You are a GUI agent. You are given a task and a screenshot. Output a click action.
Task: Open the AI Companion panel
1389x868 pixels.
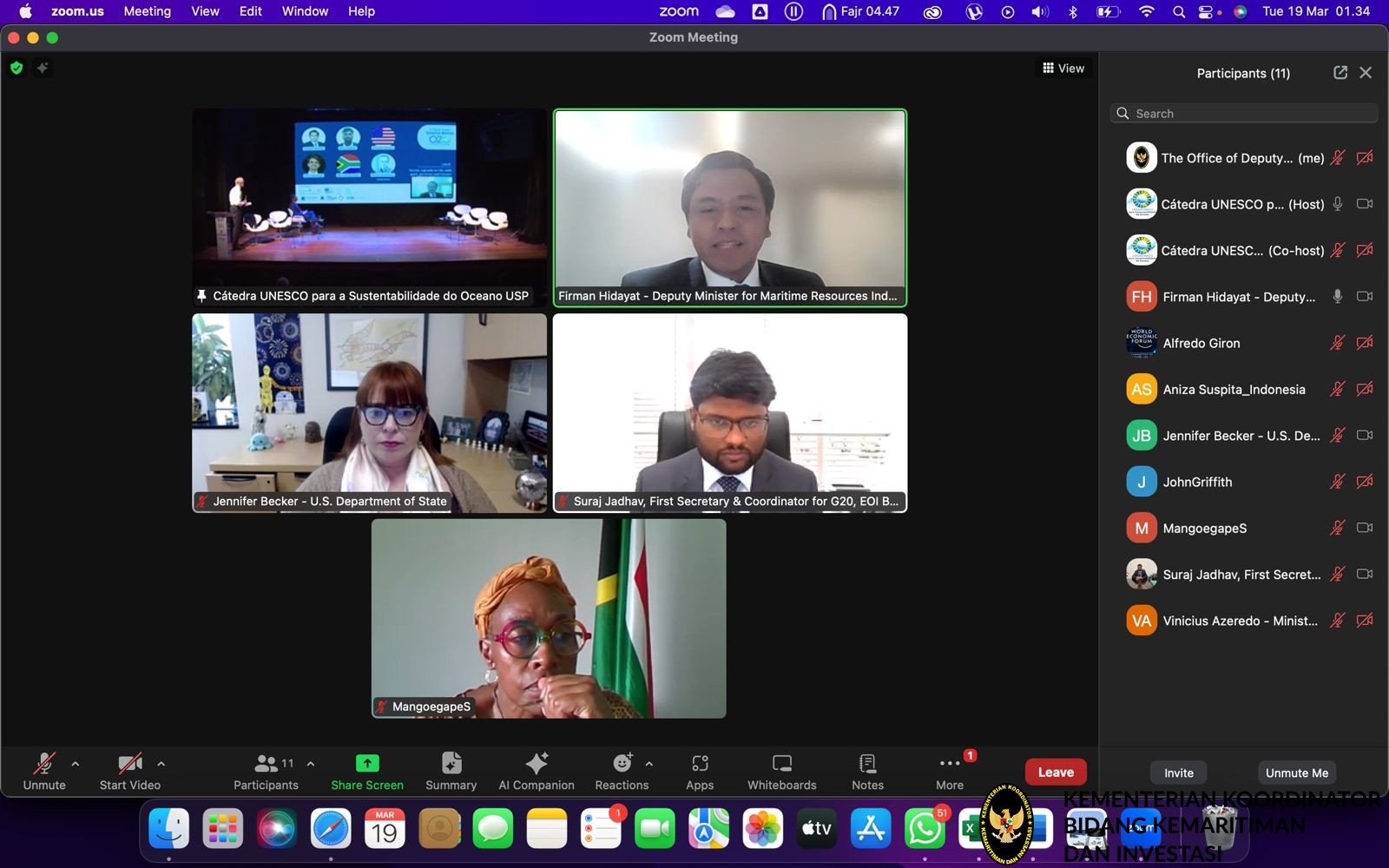[x=537, y=771]
